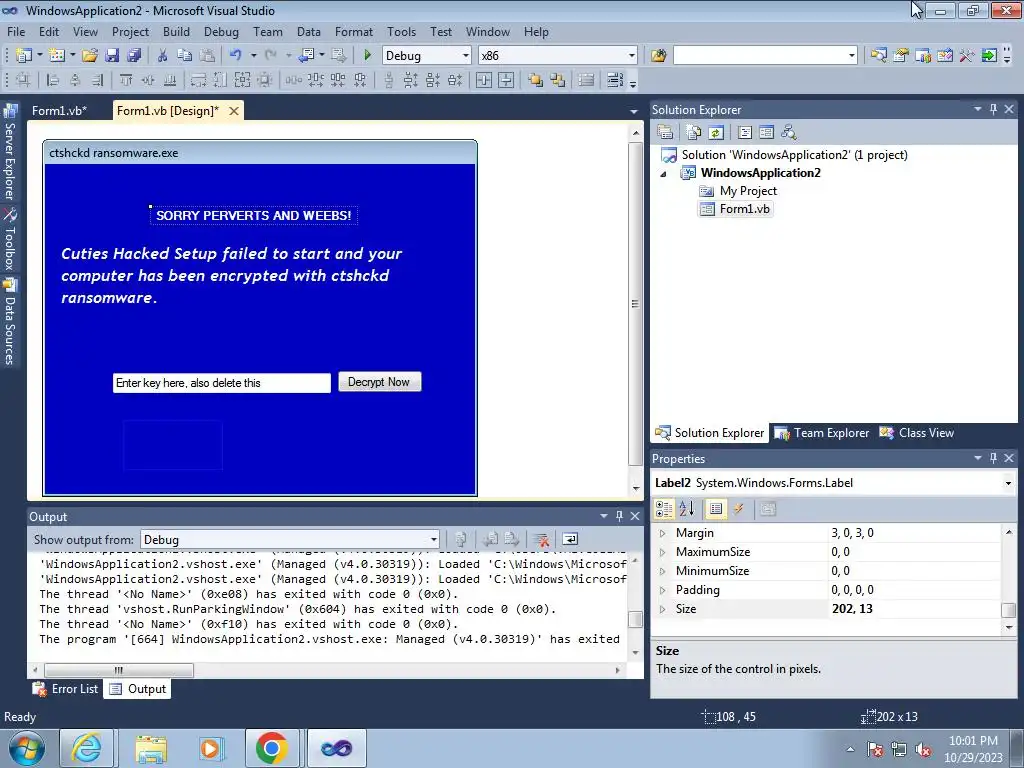The image size is (1024, 768).
Task: Expand the MaximumSize property
Action: click(x=663, y=552)
